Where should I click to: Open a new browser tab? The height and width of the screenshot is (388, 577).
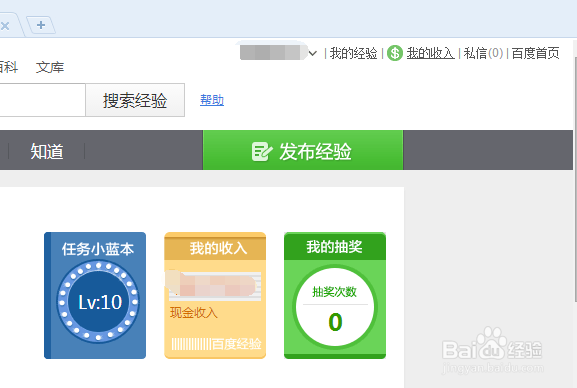click(41, 25)
